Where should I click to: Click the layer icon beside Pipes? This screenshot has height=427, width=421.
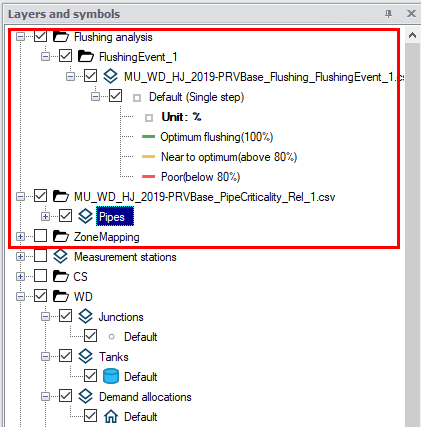point(86,216)
